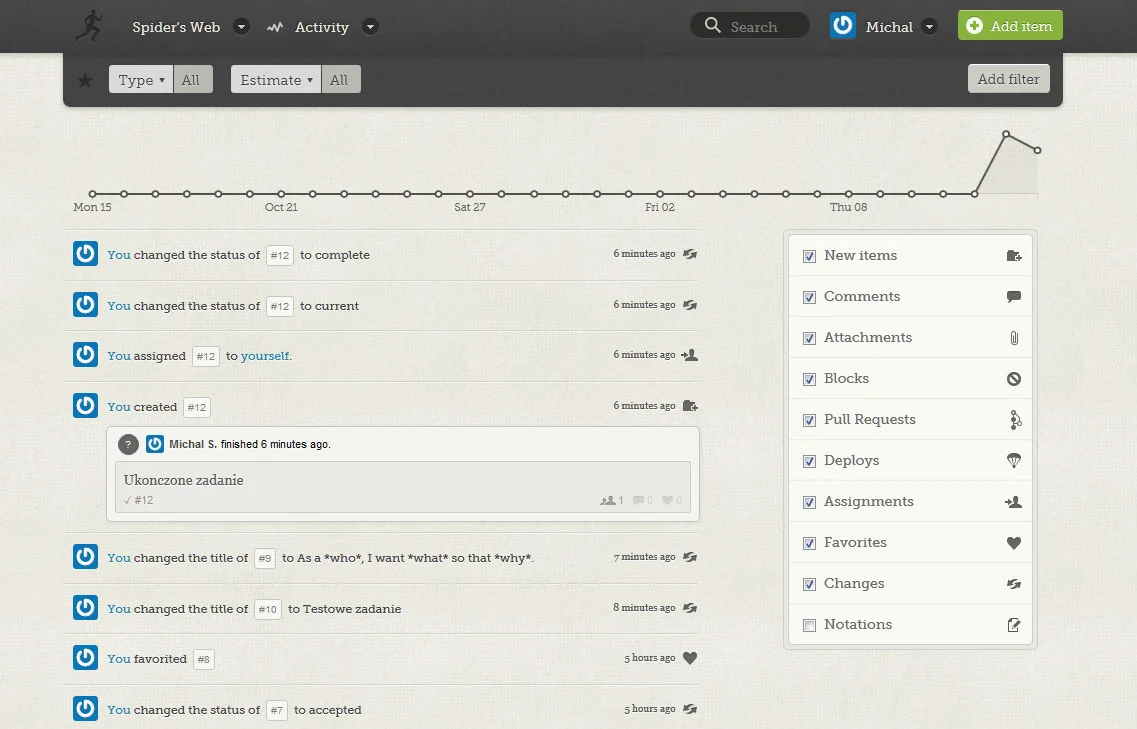The image size is (1137, 729).
Task: Click the Favorites heart icon in sidebar
Action: click(x=1014, y=543)
